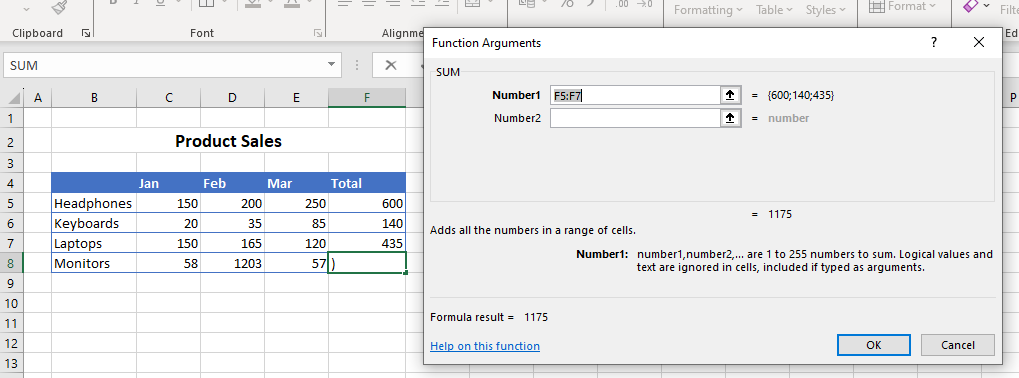Click Keyboards Mar value 85
Image resolution: width=1019 pixels, height=378 pixels.
pyautogui.click(x=296, y=223)
